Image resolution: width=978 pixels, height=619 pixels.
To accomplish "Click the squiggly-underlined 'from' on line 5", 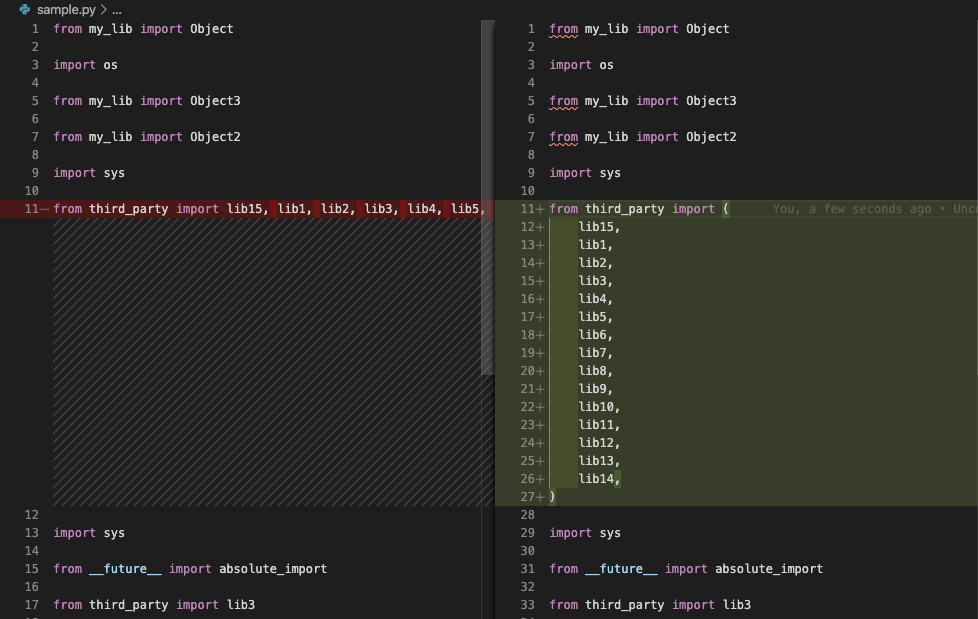I will (x=563, y=100).
